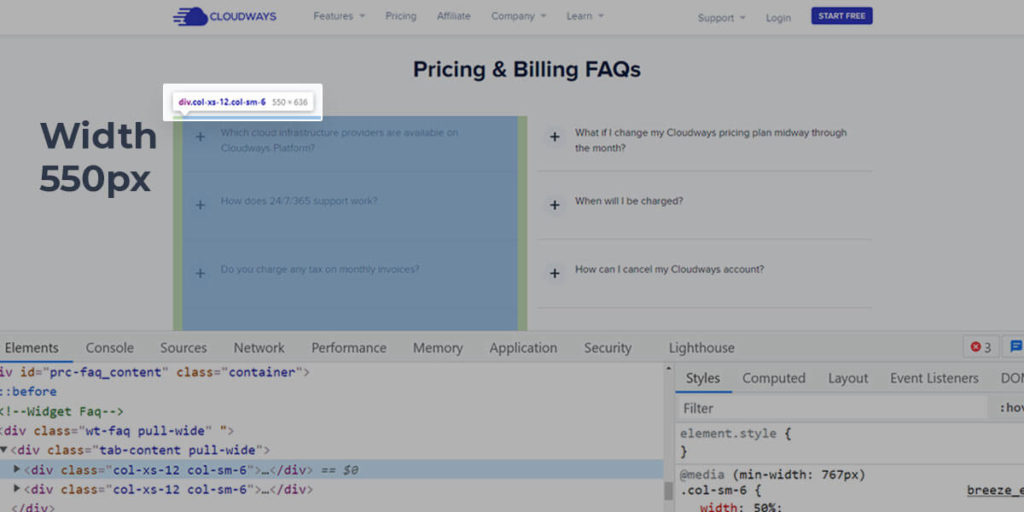
Task: Expand the Company dropdown menu
Action: tap(519, 16)
